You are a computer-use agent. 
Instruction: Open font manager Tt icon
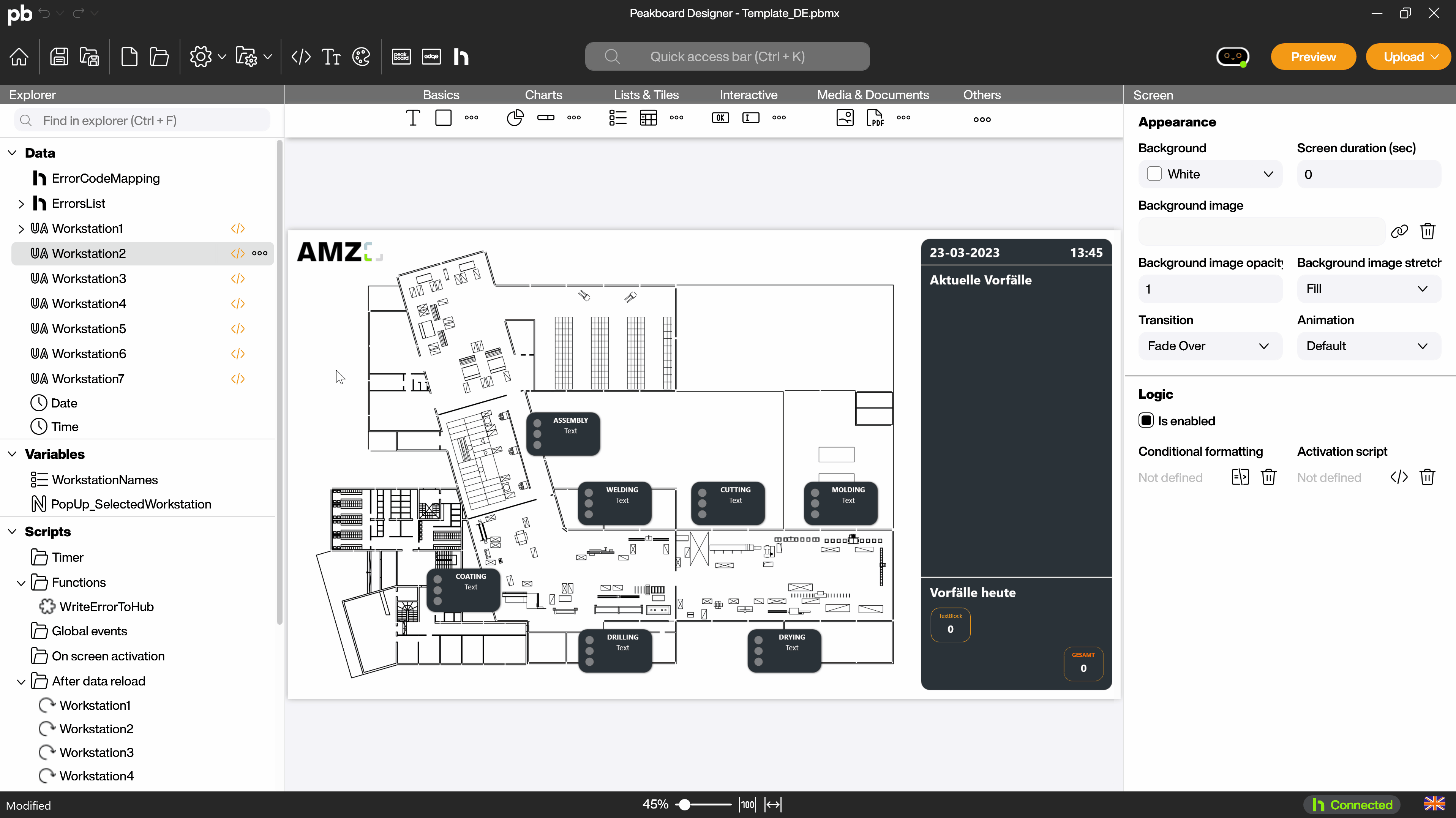click(x=331, y=57)
